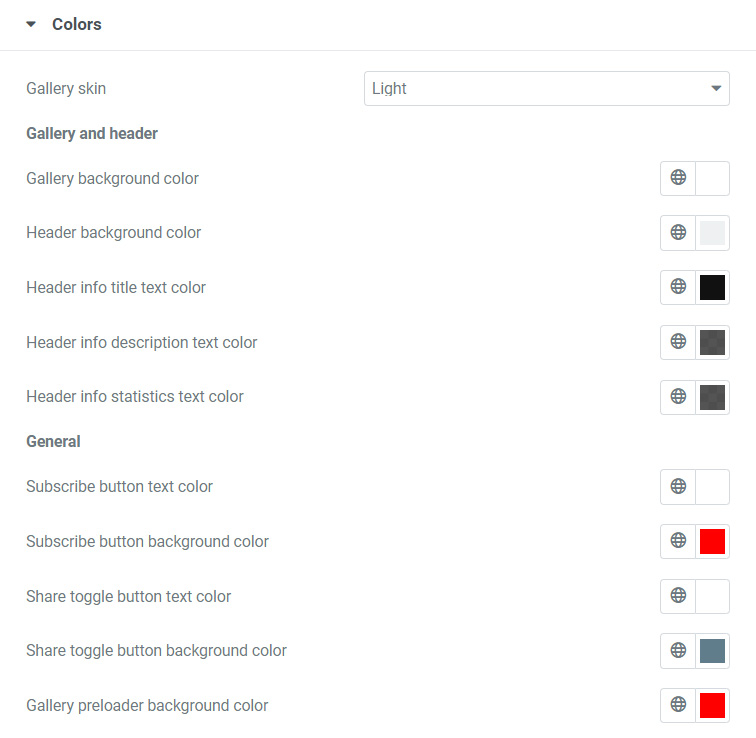756x738 pixels.
Task: Click globe icon for Gallery background color
Action: (x=678, y=178)
